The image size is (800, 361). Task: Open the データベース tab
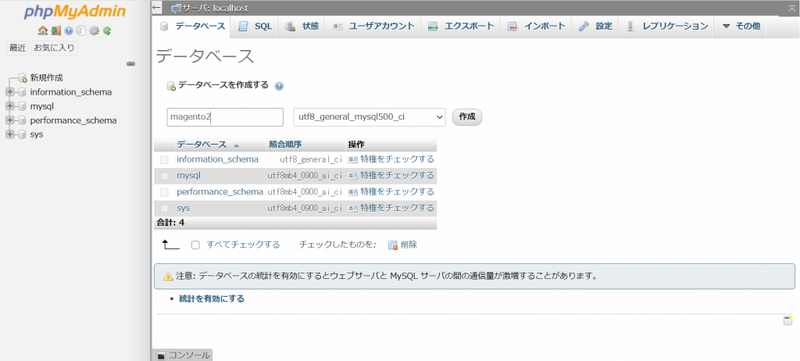pyautogui.click(x=192, y=27)
